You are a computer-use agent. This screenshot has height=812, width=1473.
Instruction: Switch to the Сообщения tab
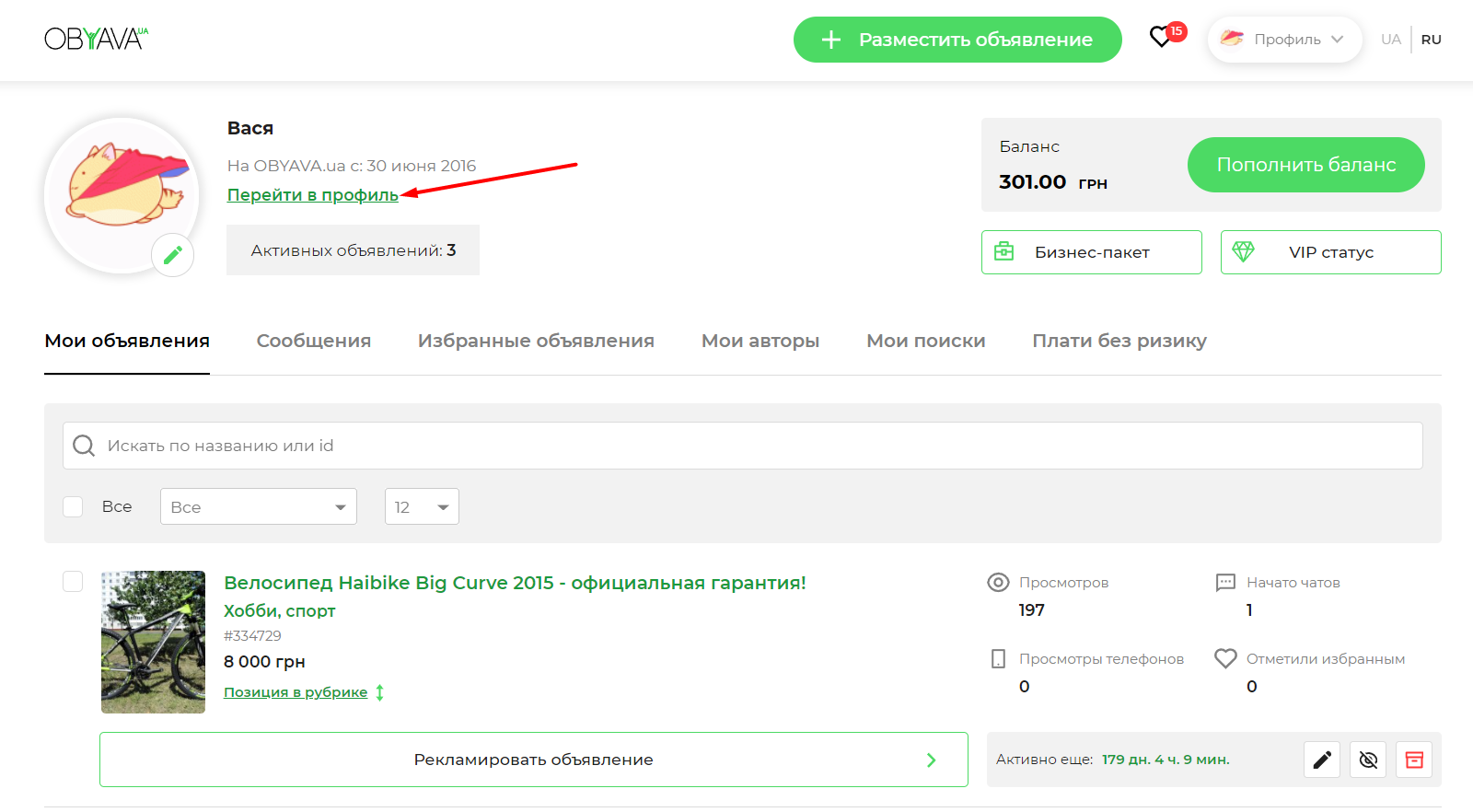tap(313, 341)
